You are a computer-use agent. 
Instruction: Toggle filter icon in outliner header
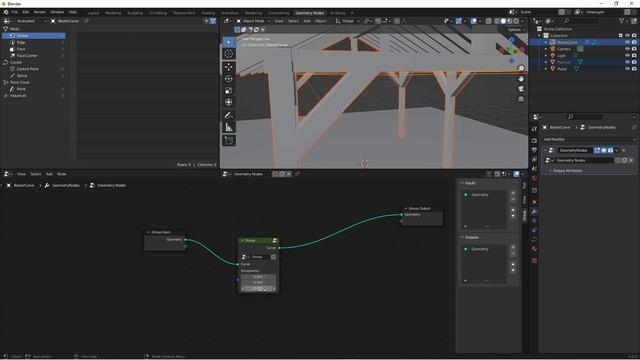coord(622,21)
